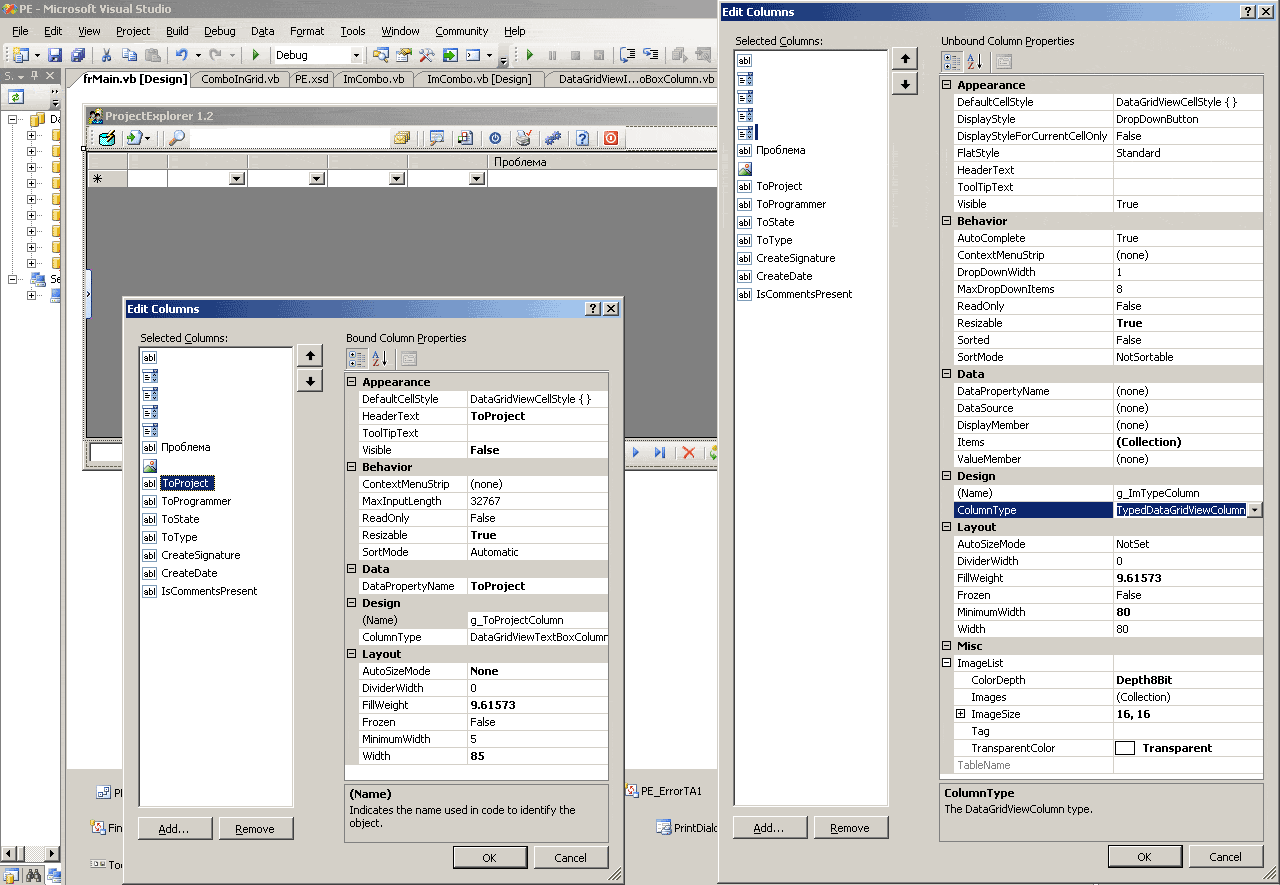Click Add... in the Unbound Column Properties dialog
This screenshot has width=1280, height=885.
tap(770, 827)
